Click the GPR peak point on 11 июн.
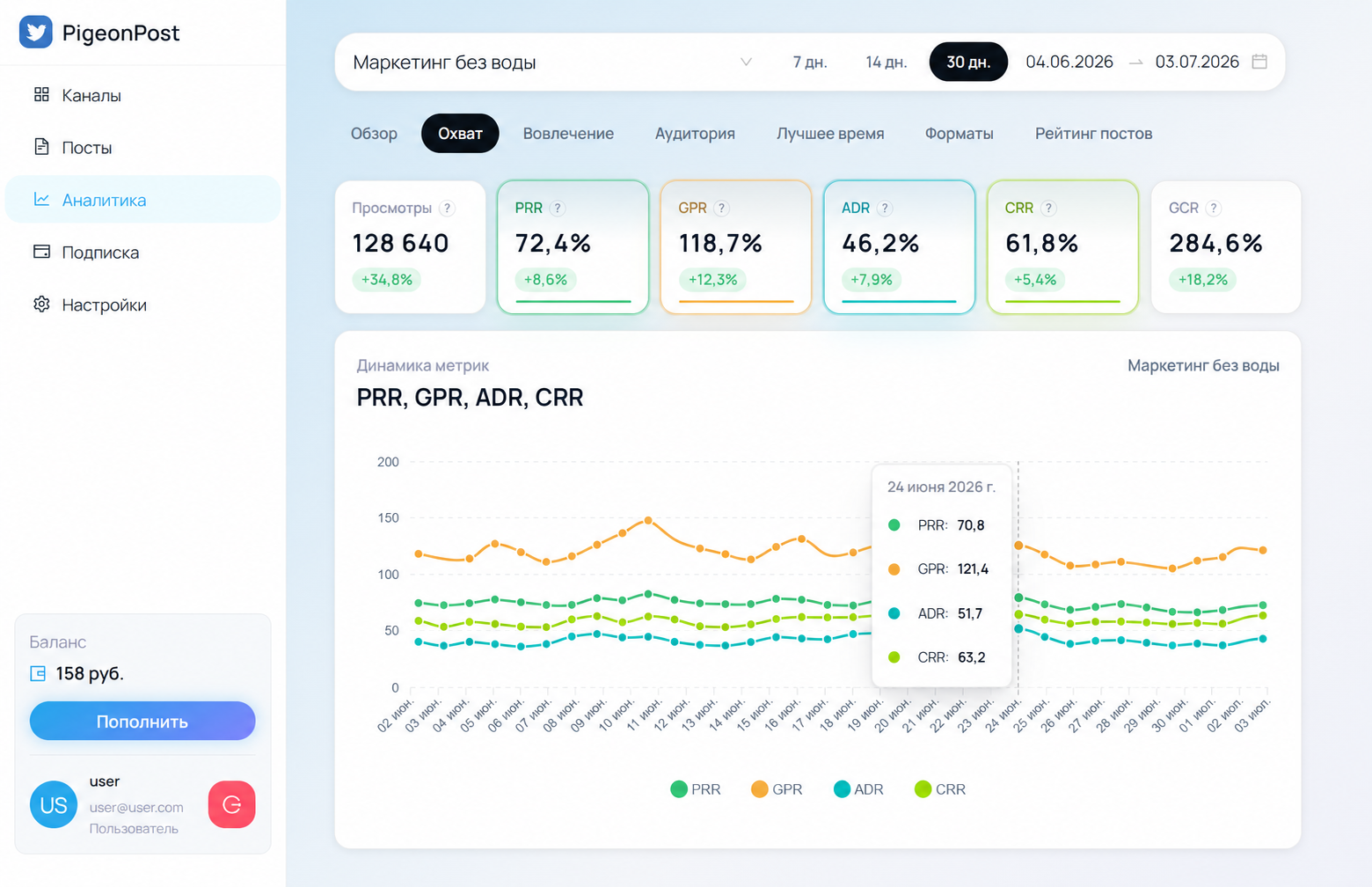Image resolution: width=1372 pixels, height=887 pixels. (x=648, y=520)
